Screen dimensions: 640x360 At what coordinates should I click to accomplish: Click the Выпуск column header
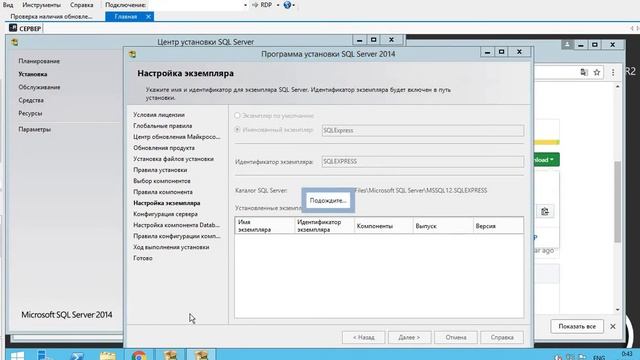(442, 226)
